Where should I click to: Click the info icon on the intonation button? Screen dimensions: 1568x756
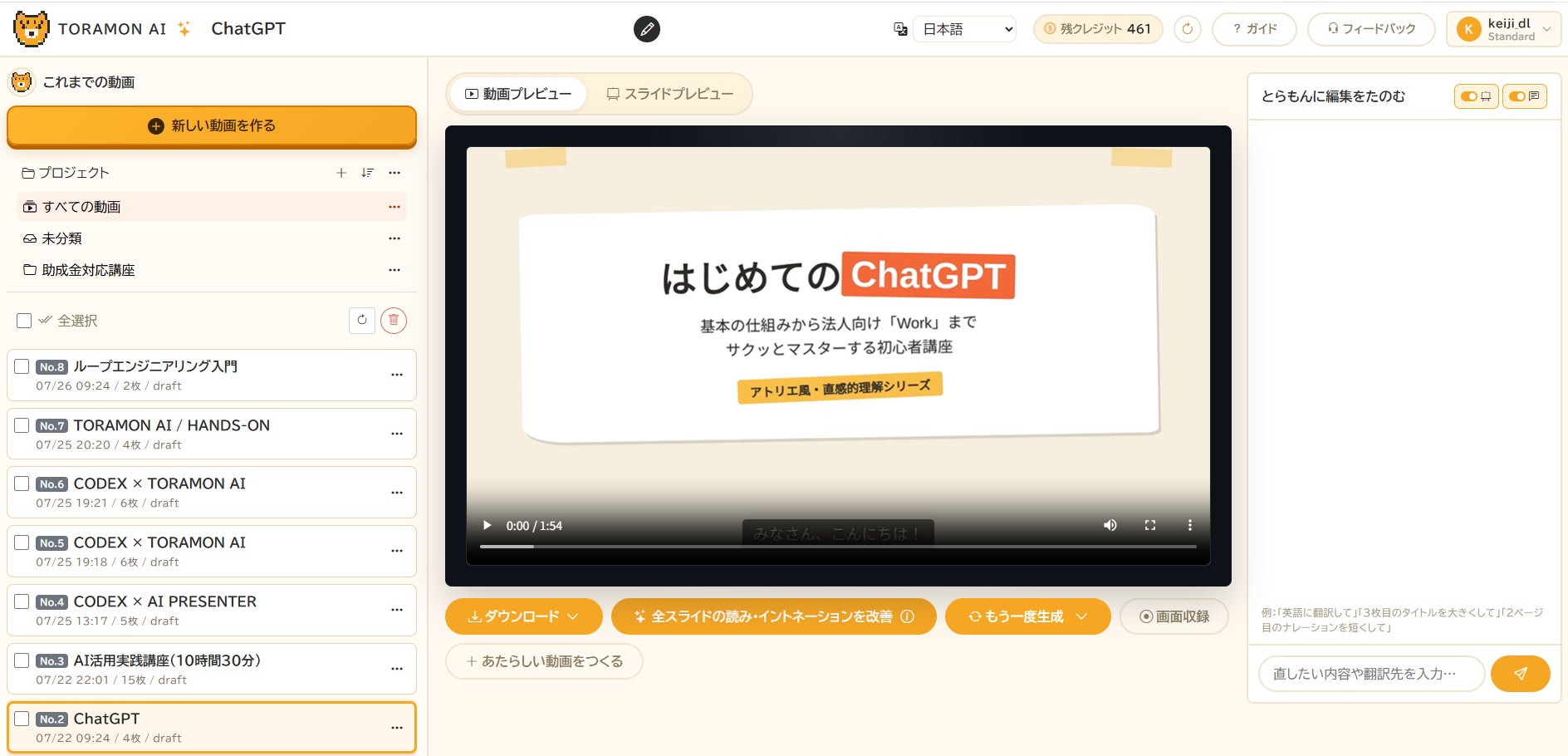coord(908,616)
